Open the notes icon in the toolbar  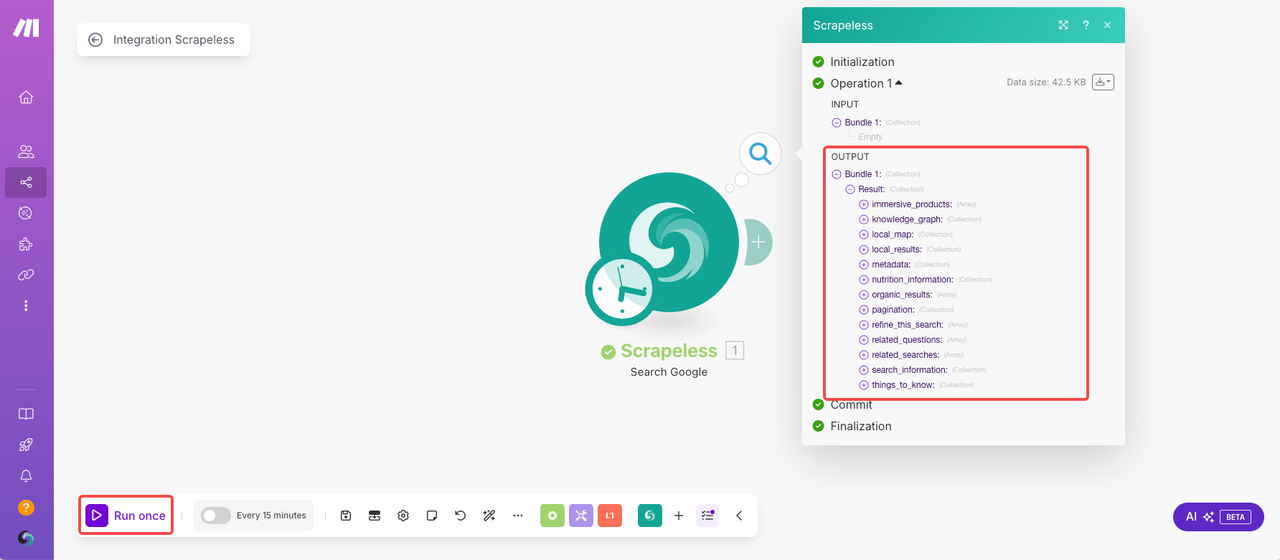click(x=432, y=515)
